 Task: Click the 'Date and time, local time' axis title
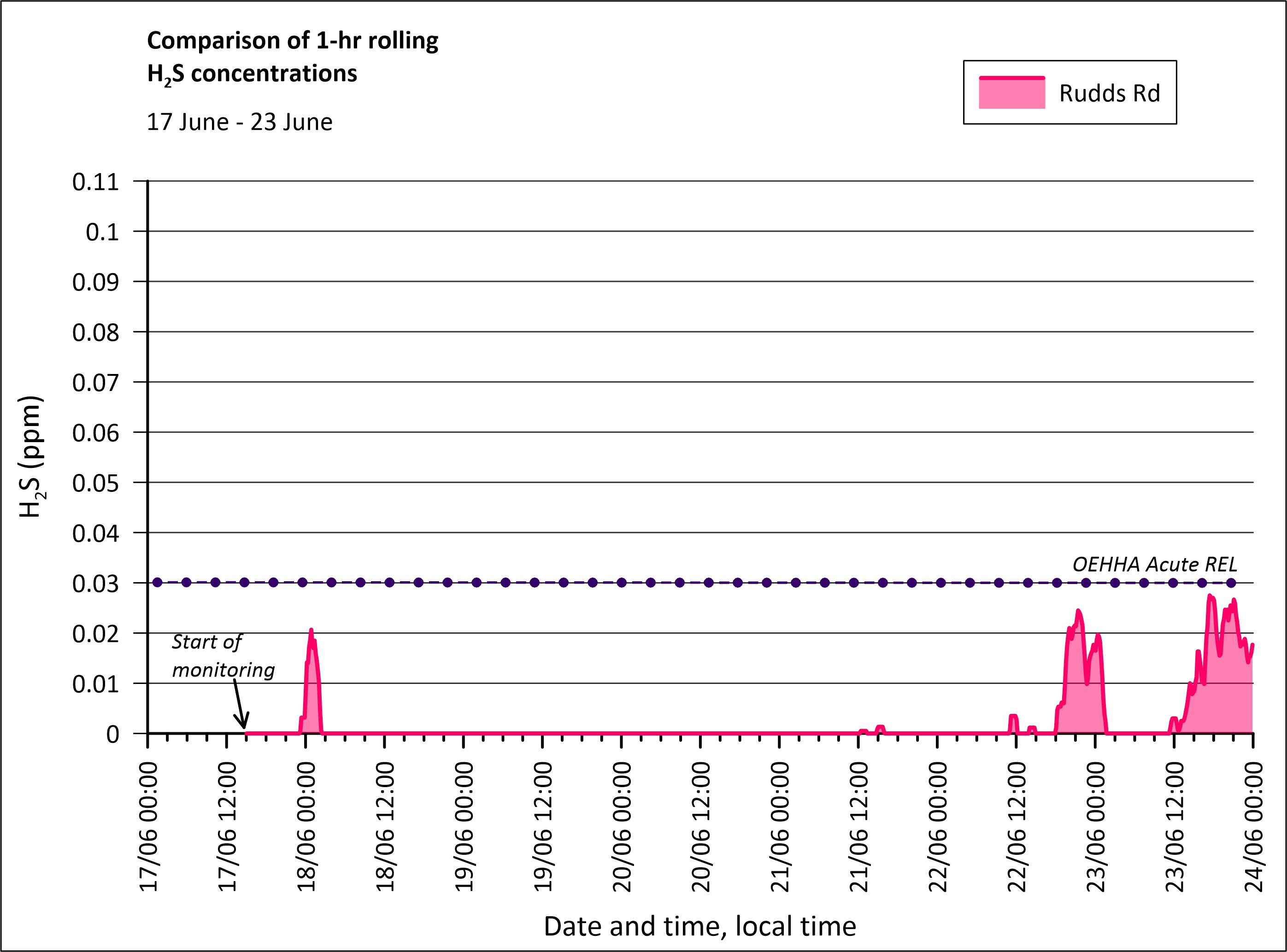699,926
